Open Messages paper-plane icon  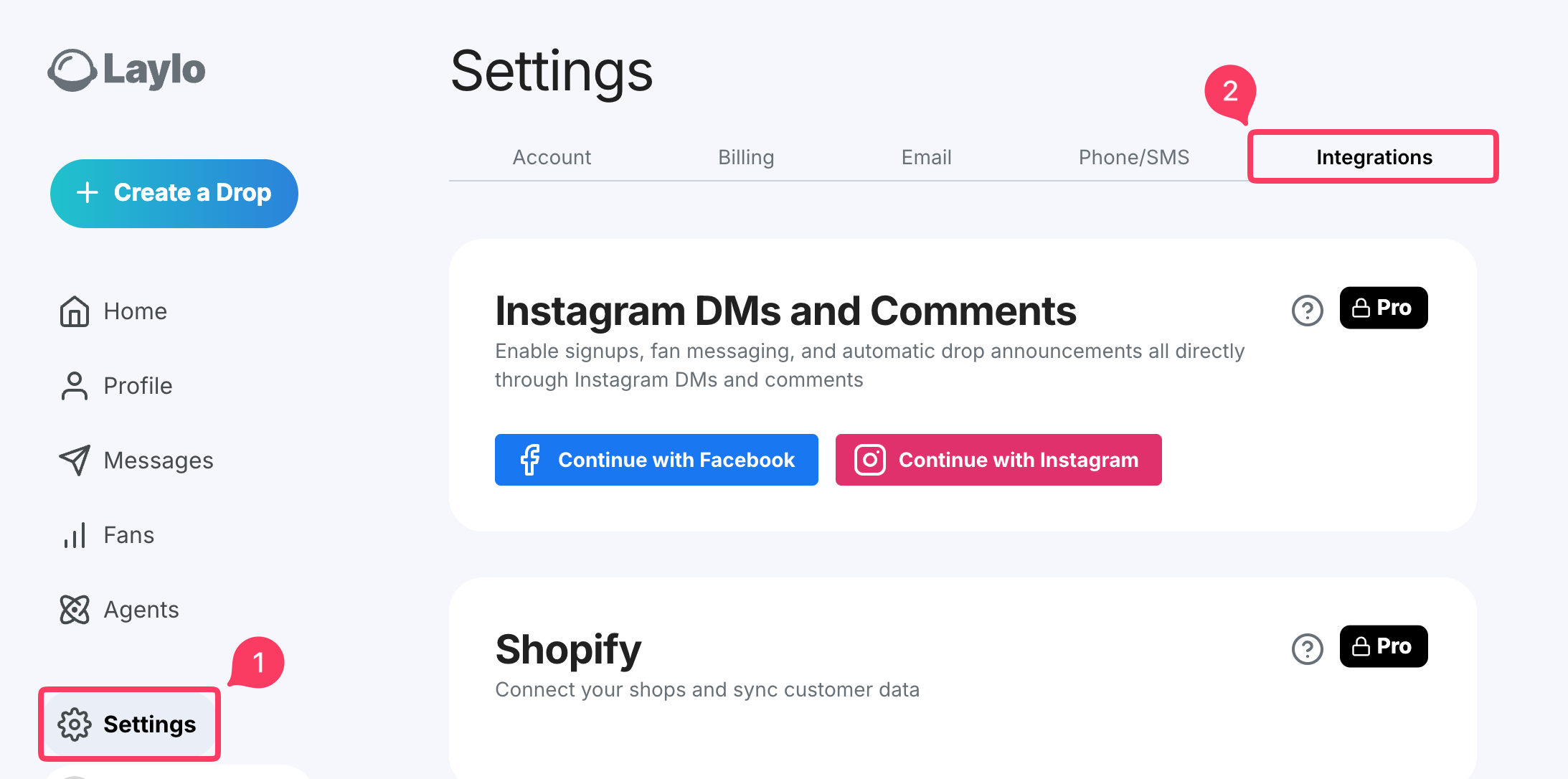75,461
